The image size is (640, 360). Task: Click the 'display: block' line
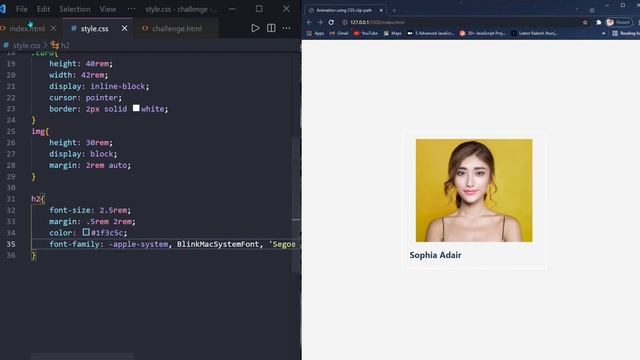click(83, 154)
